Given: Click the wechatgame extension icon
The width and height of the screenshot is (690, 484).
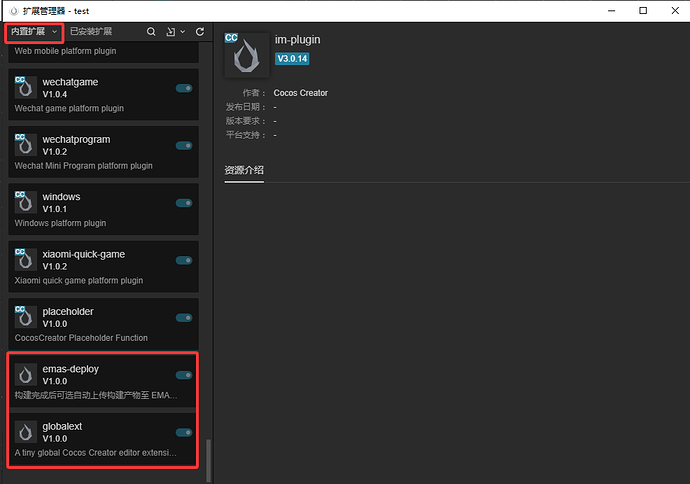Looking at the screenshot, I should pyautogui.click(x=26, y=88).
